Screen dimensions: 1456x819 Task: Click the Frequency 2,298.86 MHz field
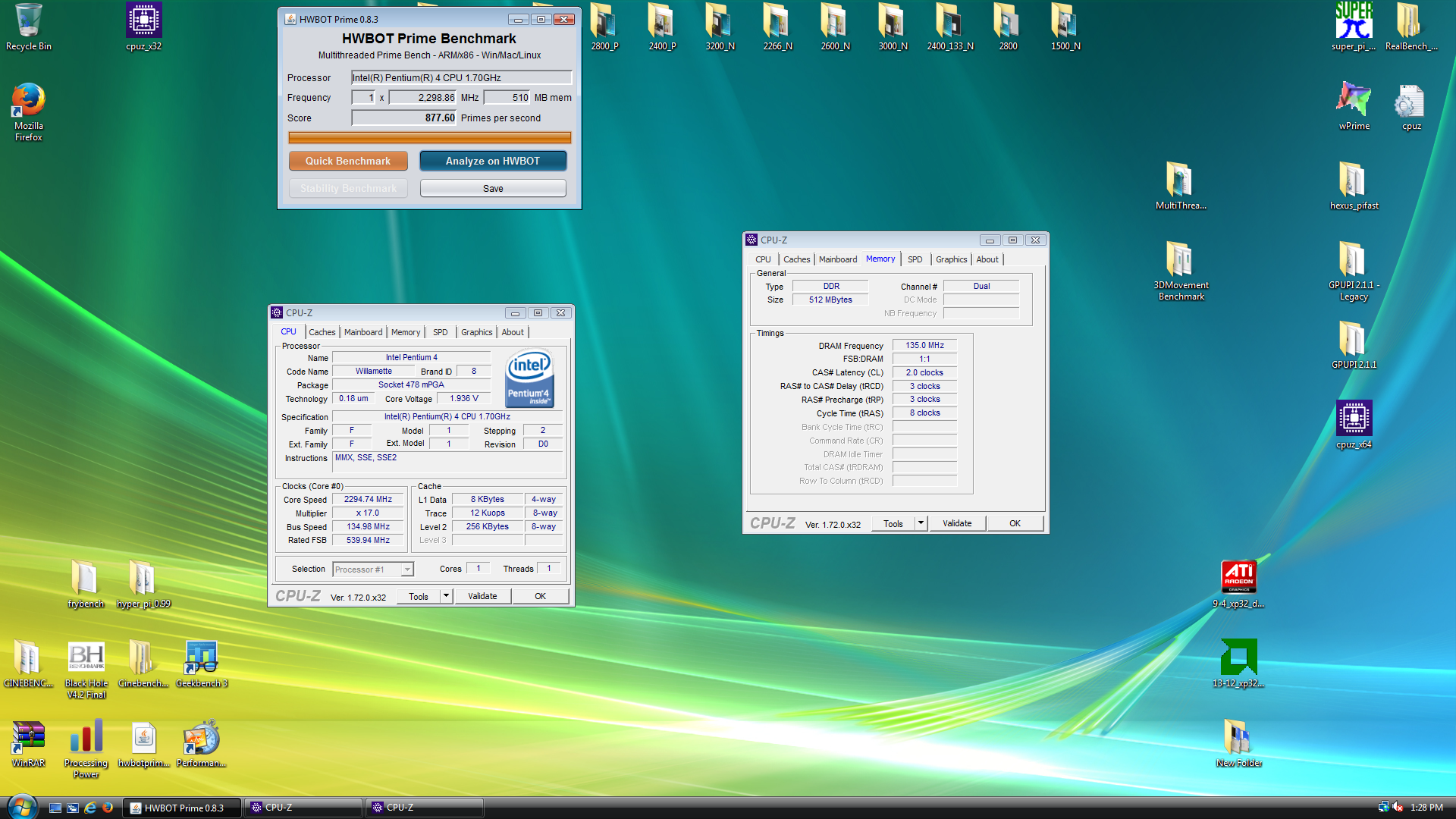[x=423, y=97]
